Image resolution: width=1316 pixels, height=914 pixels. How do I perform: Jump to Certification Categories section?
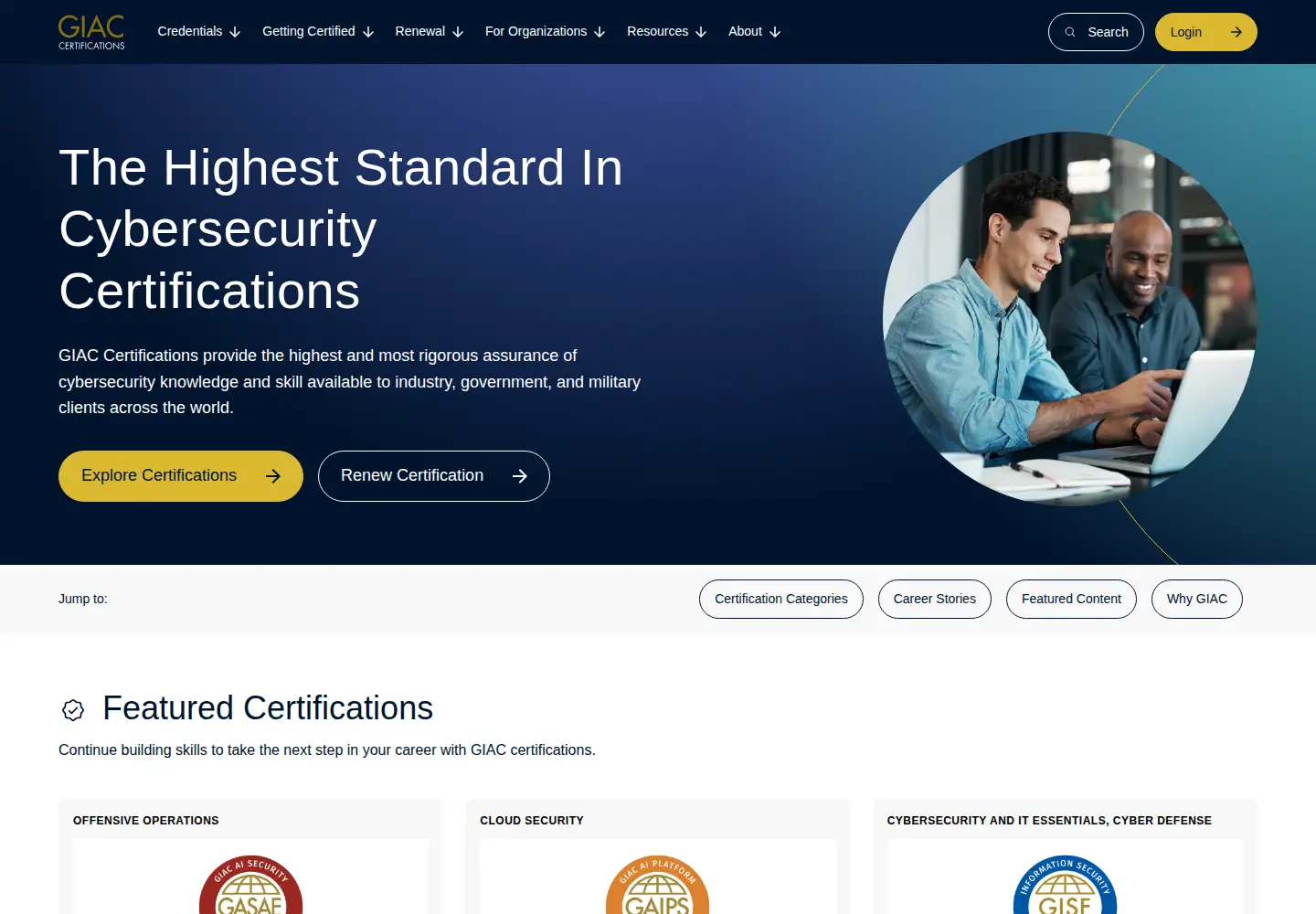click(781, 599)
